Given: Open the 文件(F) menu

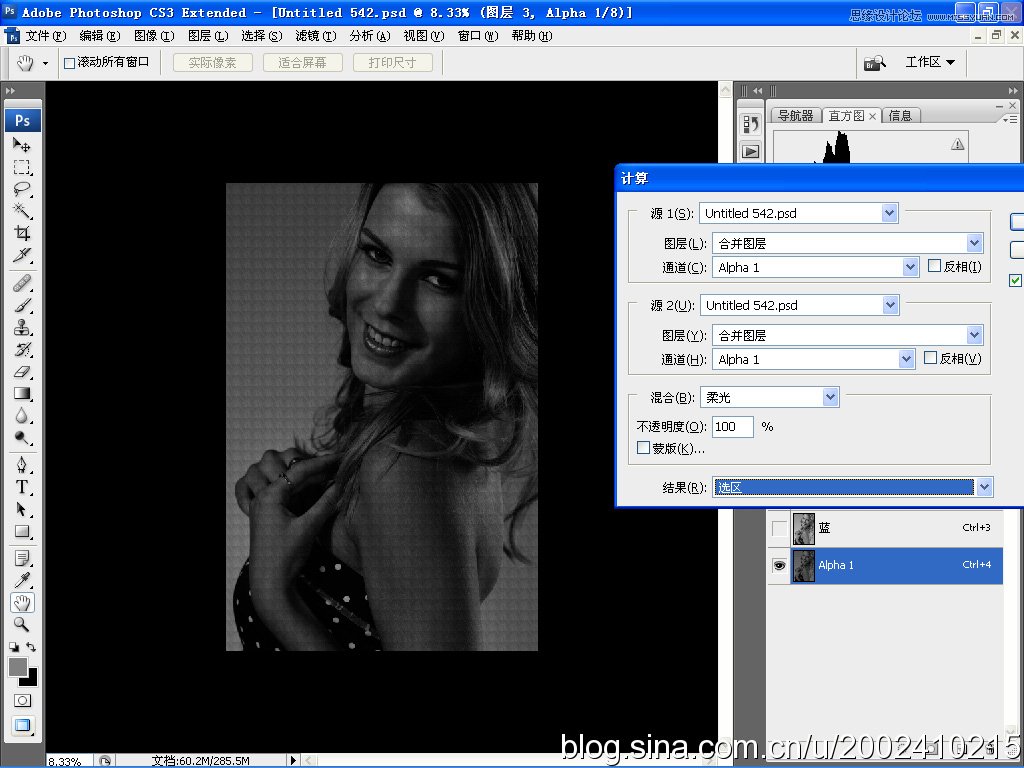Looking at the screenshot, I should coord(46,36).
